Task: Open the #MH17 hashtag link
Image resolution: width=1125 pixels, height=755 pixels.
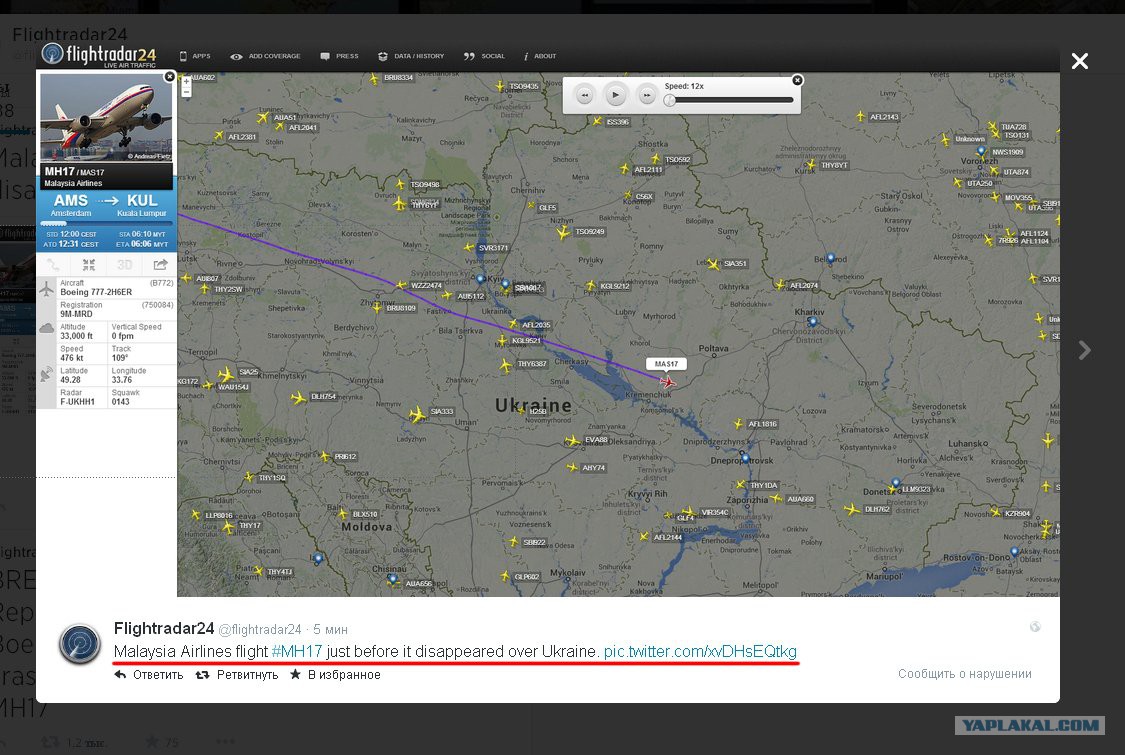Action: click(x=296, y=652)
